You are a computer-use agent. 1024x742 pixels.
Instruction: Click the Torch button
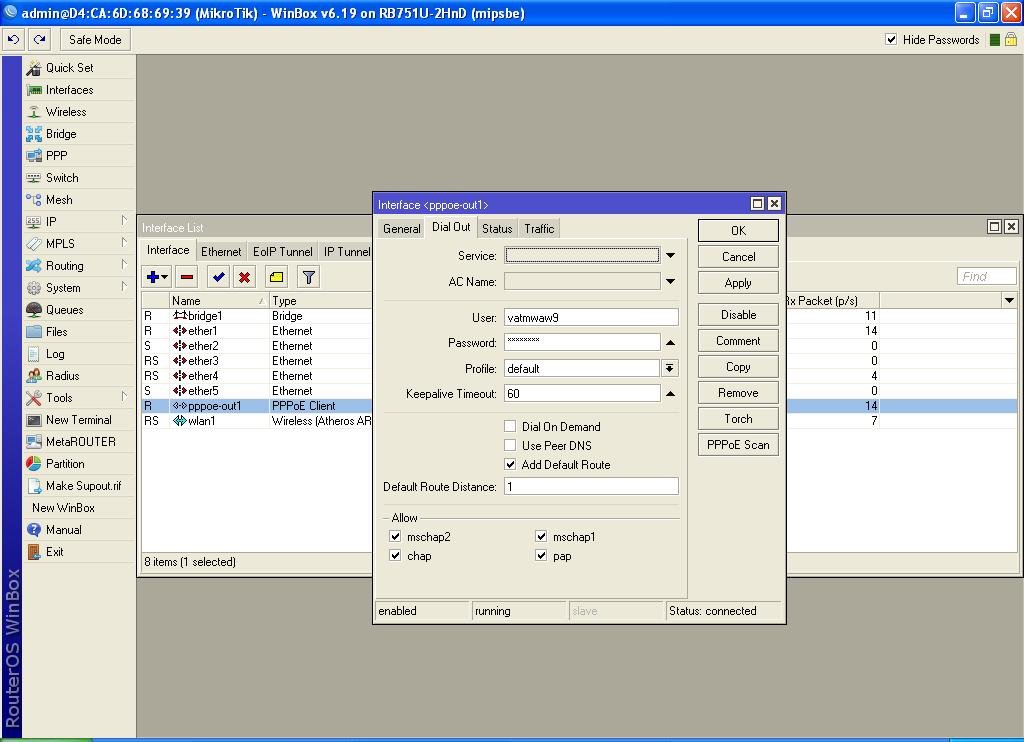point(738,419)
